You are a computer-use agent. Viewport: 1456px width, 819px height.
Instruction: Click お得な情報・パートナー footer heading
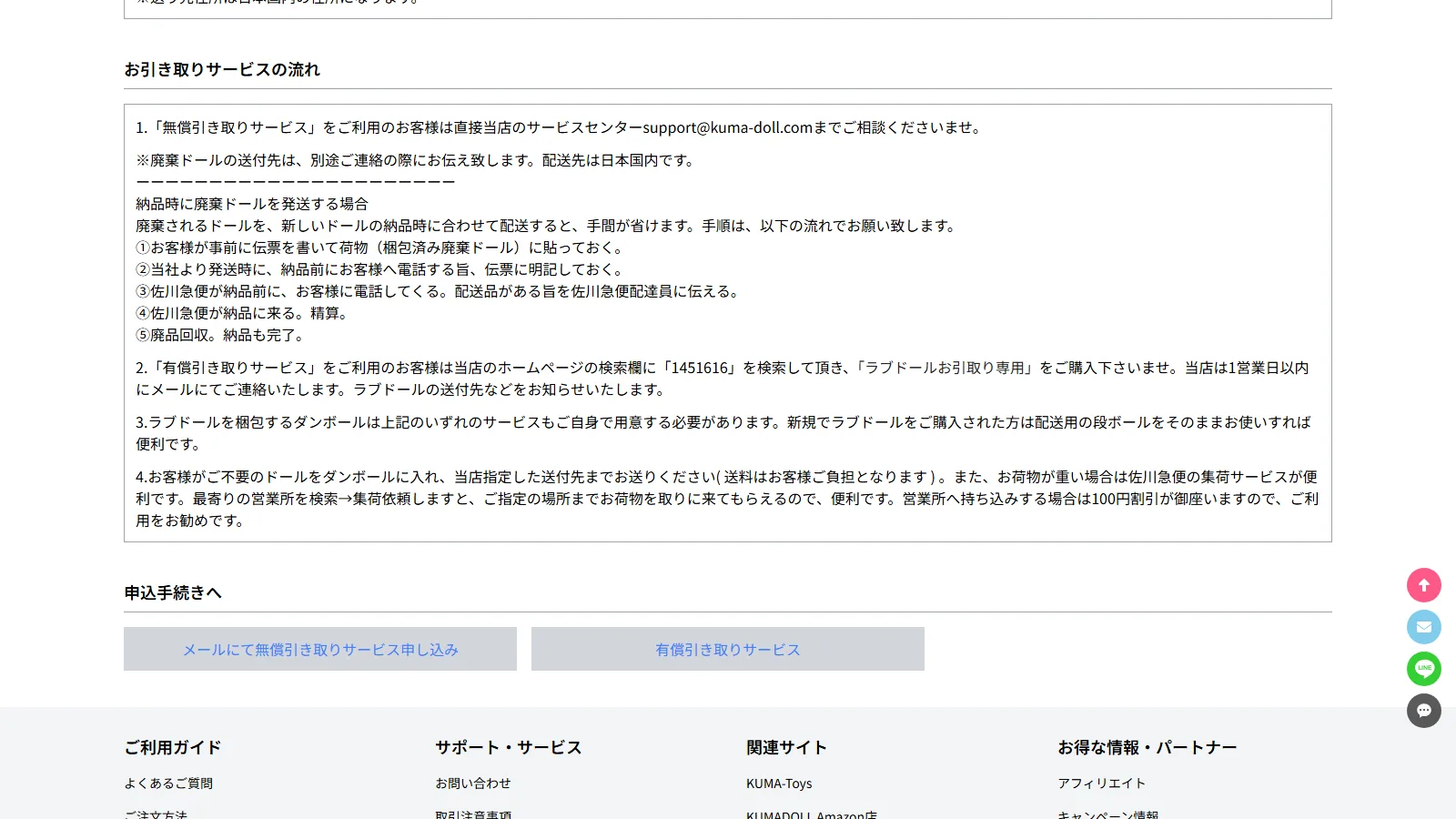tap(1147, 747)
